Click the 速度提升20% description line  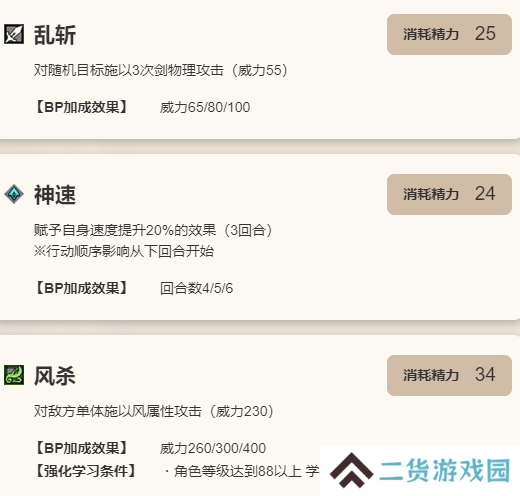(153, 230)
